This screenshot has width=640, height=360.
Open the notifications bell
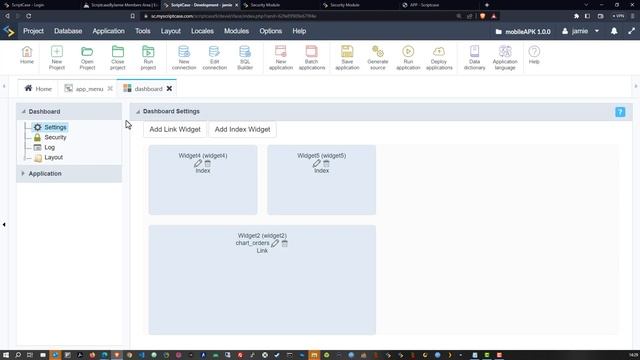click(614, 31)
